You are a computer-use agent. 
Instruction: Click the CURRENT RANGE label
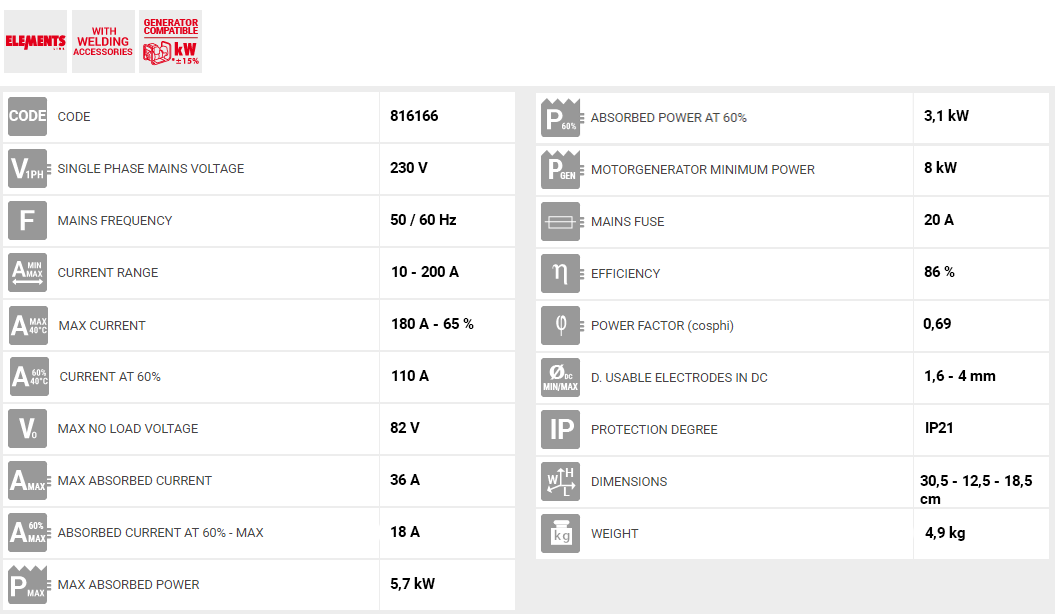pos(108,272)
